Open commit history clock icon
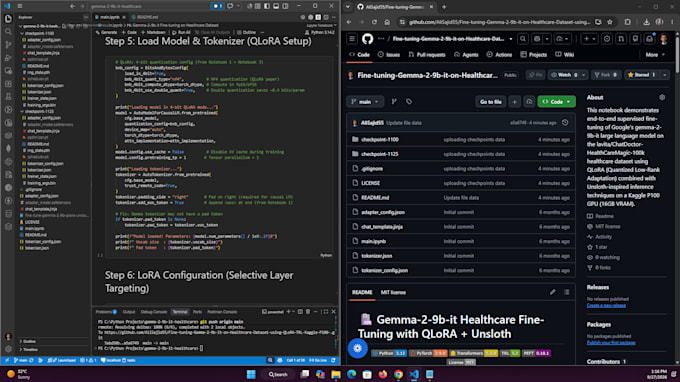680x382 pixels. 565,123
